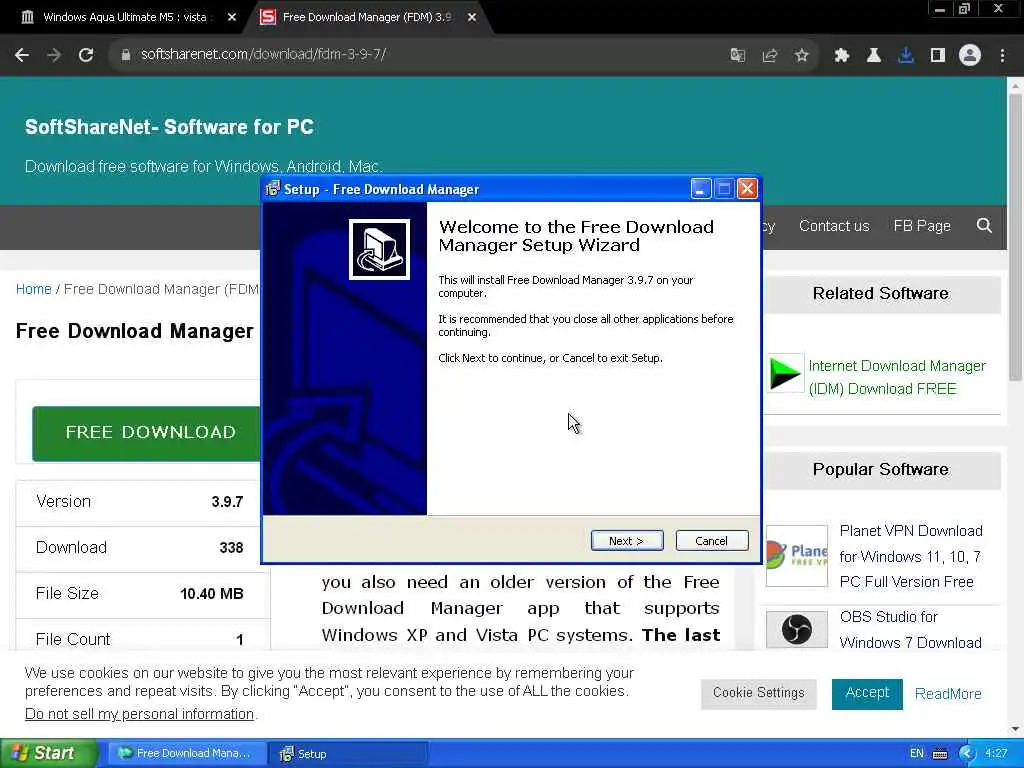Open Internet Download Manager (IDM) link
This screenshot has width=1024, height=768.
click(x=897, y=377)
